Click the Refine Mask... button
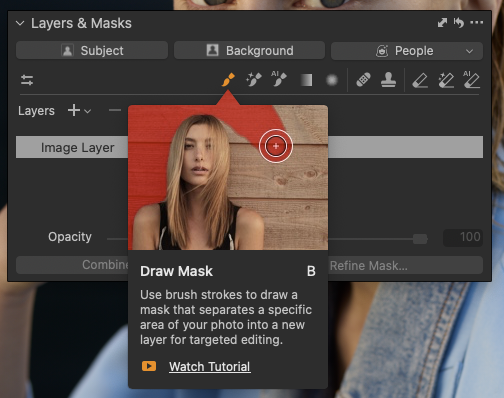The image size is (504, 398). click(x=369, y=266)
